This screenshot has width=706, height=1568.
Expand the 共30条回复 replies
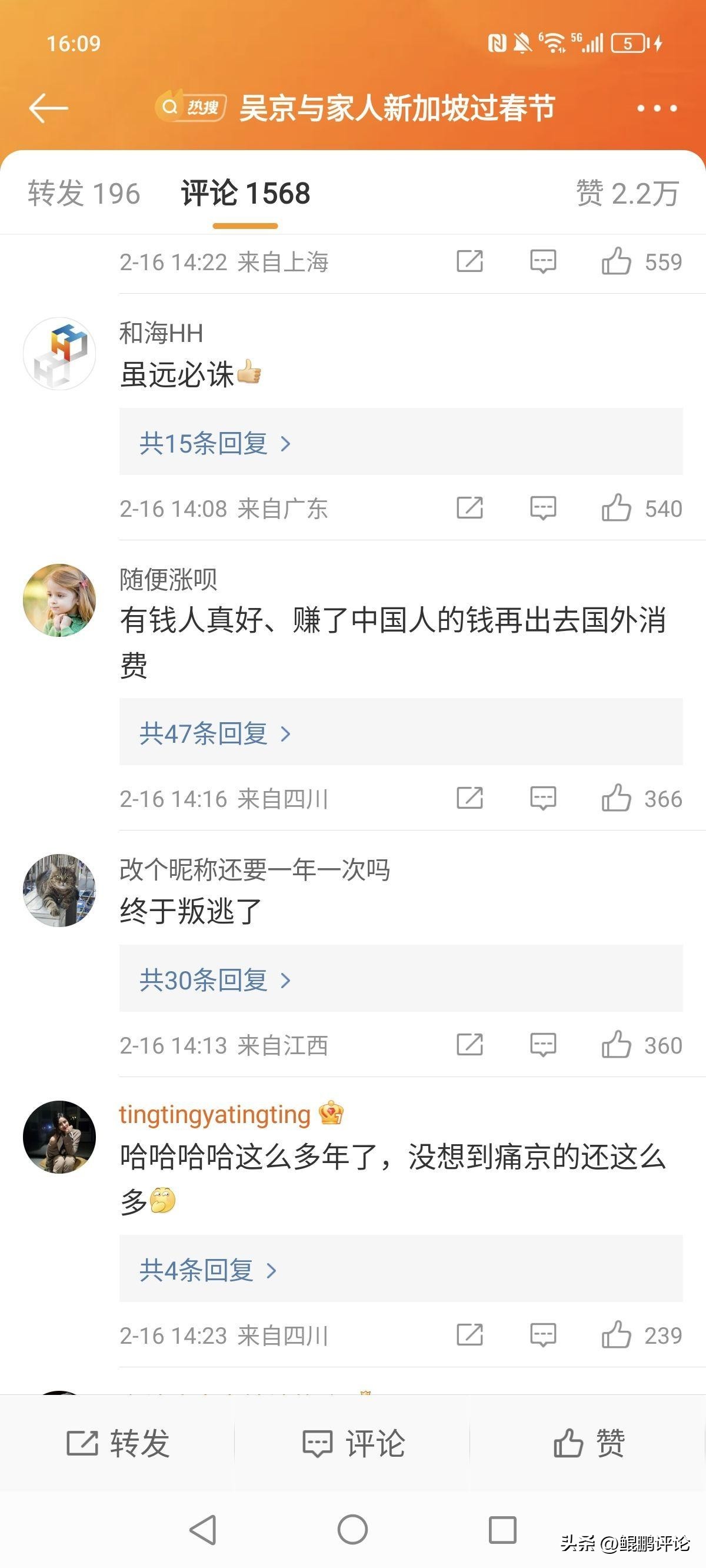coord(215,980)
